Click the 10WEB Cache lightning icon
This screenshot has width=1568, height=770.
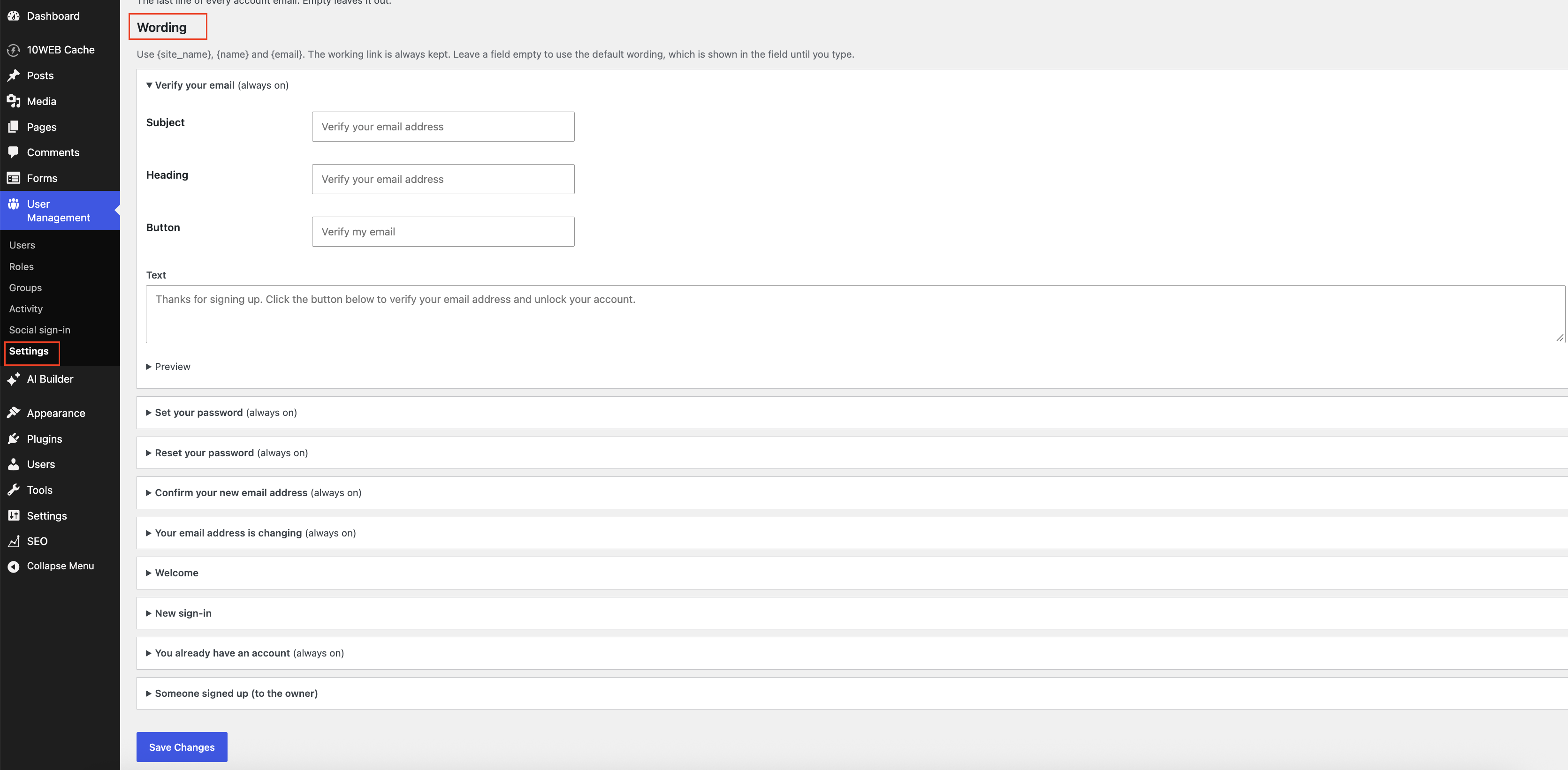[x=14, y=50]
